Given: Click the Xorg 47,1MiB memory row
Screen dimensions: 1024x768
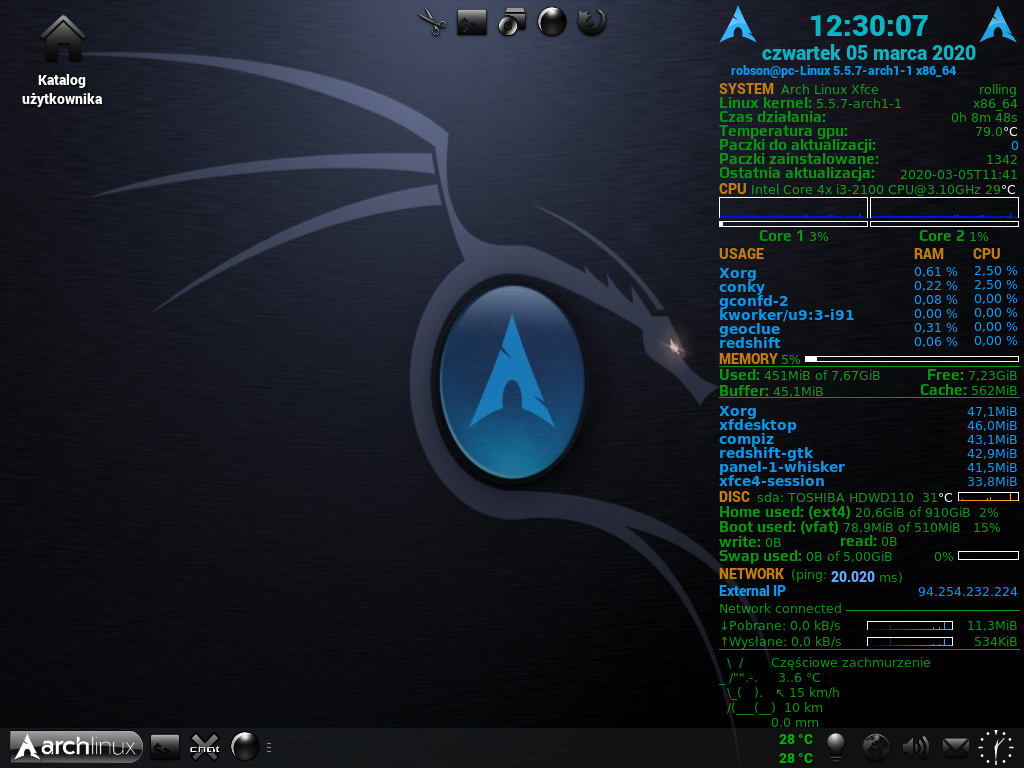Looking at the screenshot, I should pyautogui.click(x=868, y=411).
